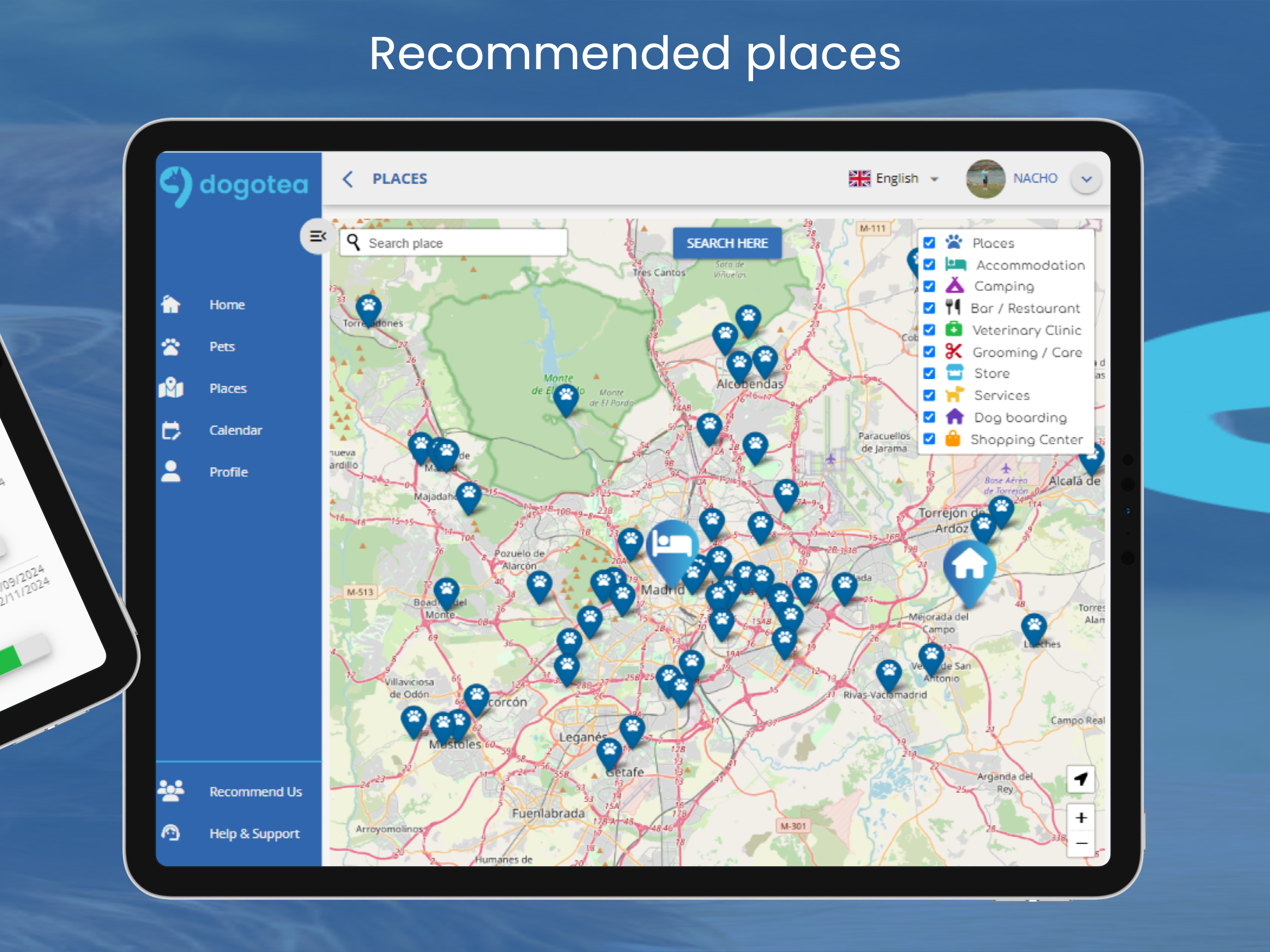The height and width of the screenshot is (952, 1270).
Task: Click the Places paw icon in legend
Action: (x=954, y=242)
